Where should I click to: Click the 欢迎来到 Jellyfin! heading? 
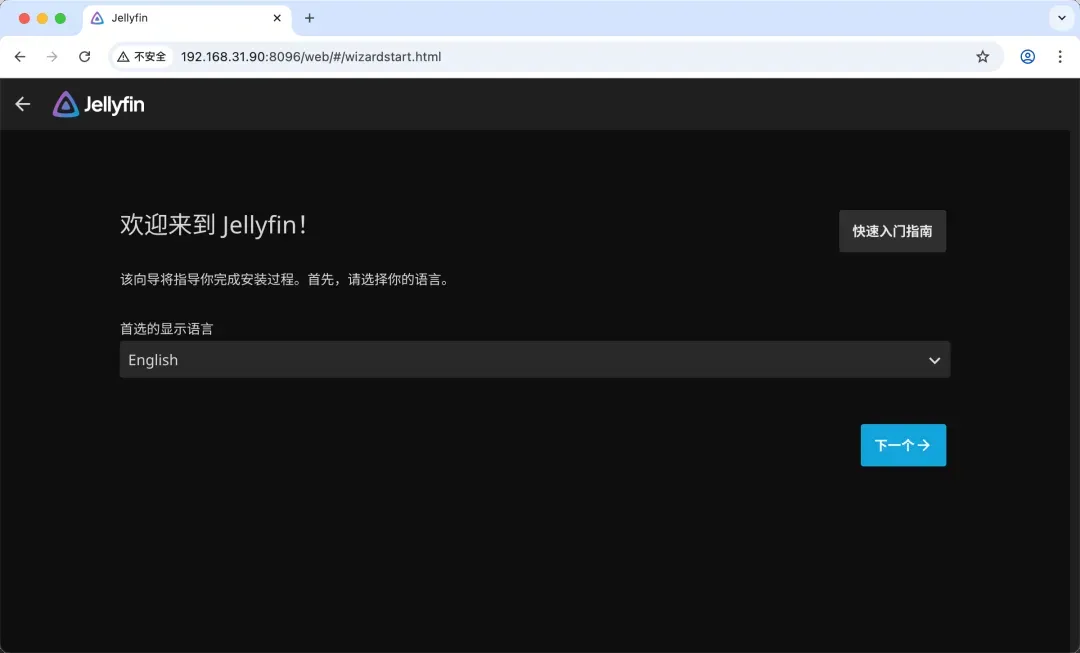214,225
